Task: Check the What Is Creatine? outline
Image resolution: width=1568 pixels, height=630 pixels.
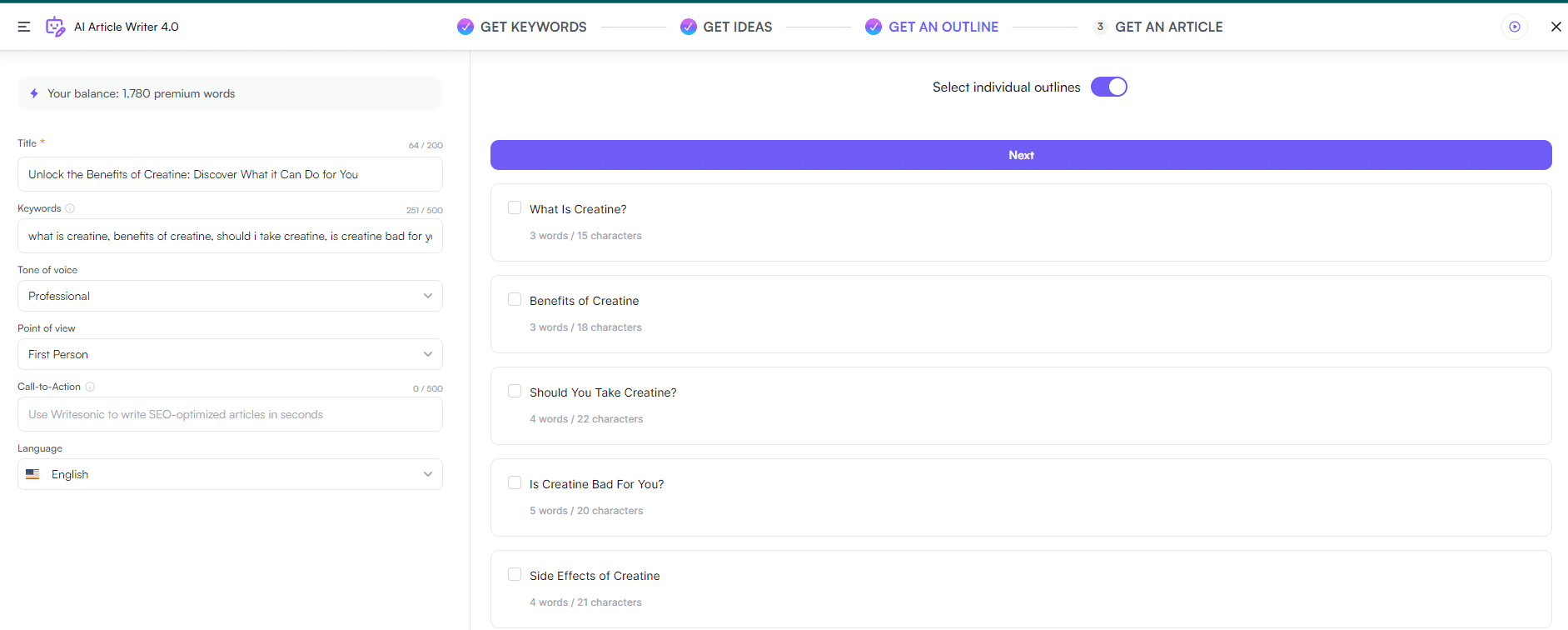Action: [x=515, y=207]
